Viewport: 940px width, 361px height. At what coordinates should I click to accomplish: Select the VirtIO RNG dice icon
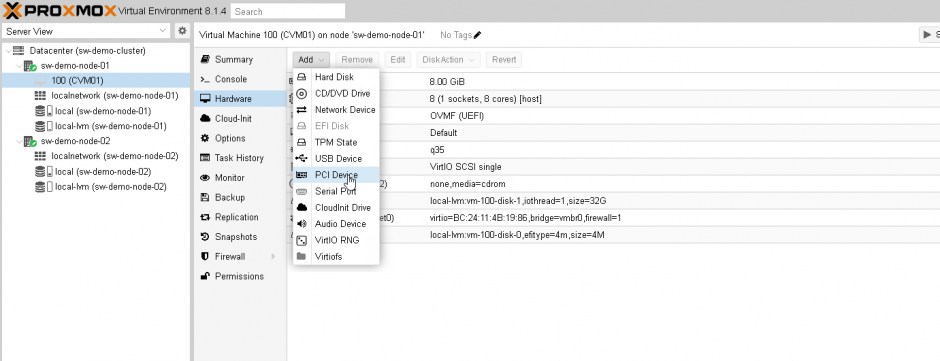click(x=302, y=240)
